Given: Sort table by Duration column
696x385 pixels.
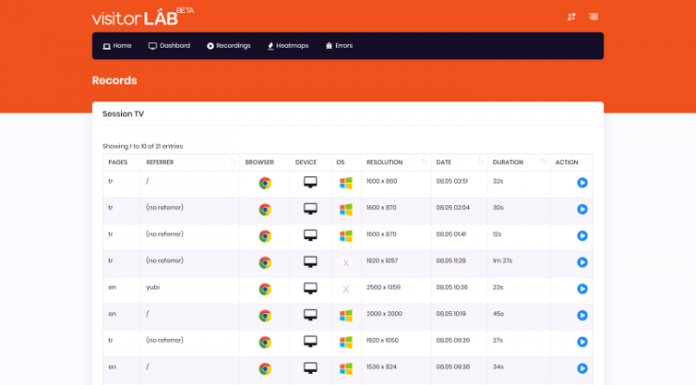Looking at the screenshot, I should (518, 162).
